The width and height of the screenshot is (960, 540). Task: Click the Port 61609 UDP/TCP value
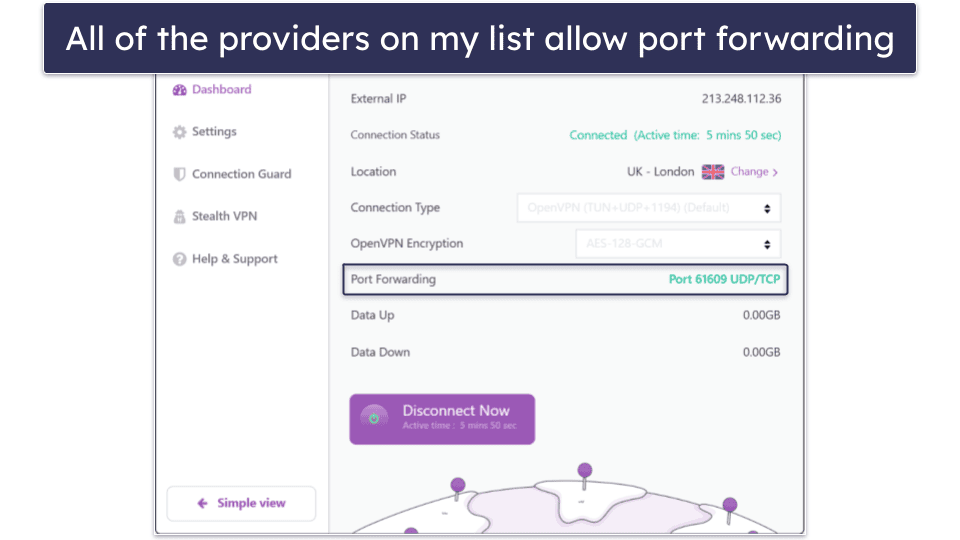724,279
